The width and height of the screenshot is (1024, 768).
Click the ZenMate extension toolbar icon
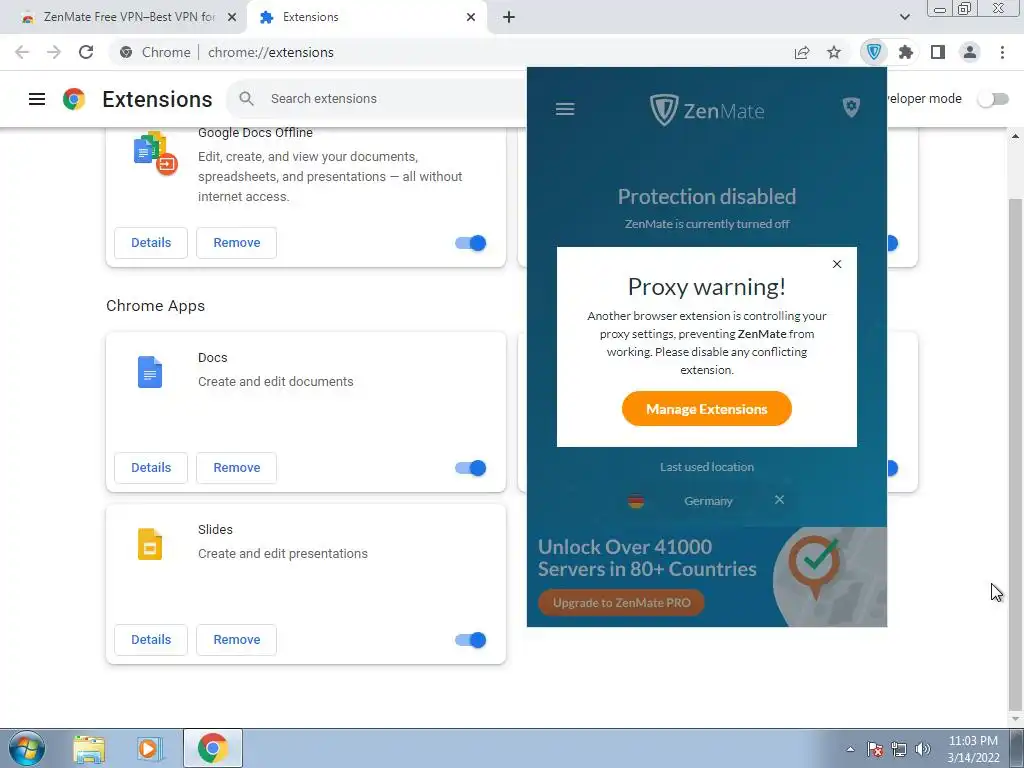(x=874, y=52)
